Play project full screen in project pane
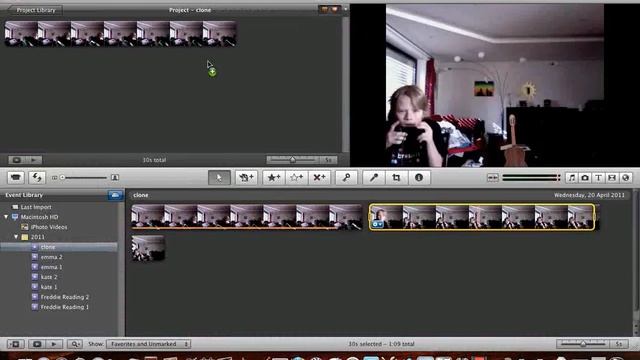Viewport: 640px width, 360px height. coord(17,160)
